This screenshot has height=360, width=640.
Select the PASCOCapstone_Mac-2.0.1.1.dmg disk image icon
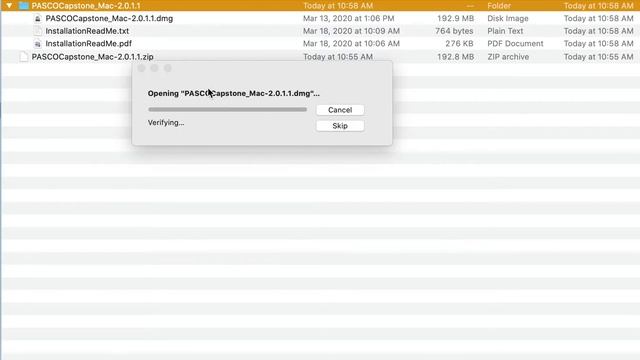click(x=38, y=19)
